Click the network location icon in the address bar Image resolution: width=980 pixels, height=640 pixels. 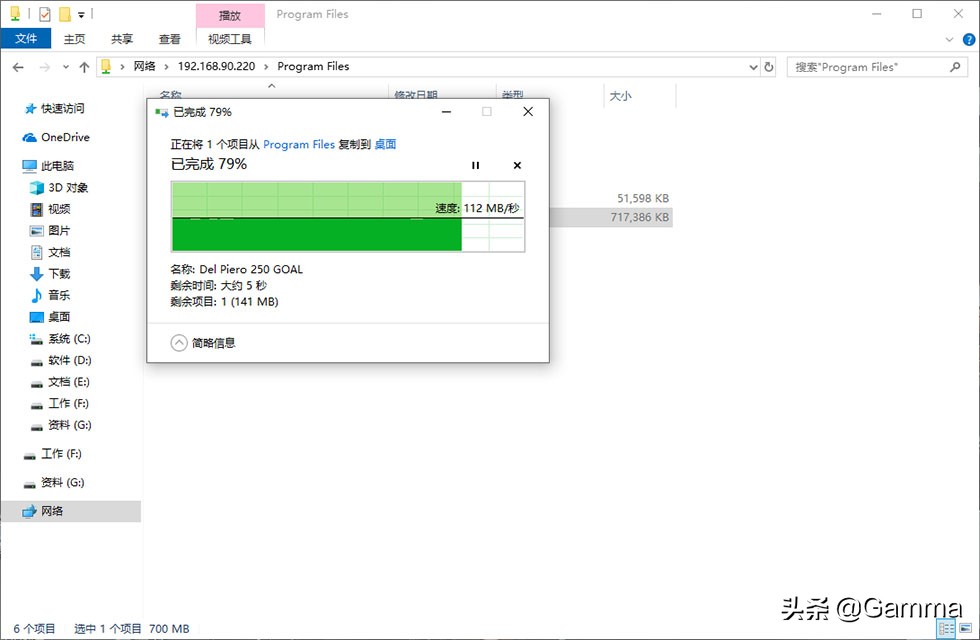point(105,66)
